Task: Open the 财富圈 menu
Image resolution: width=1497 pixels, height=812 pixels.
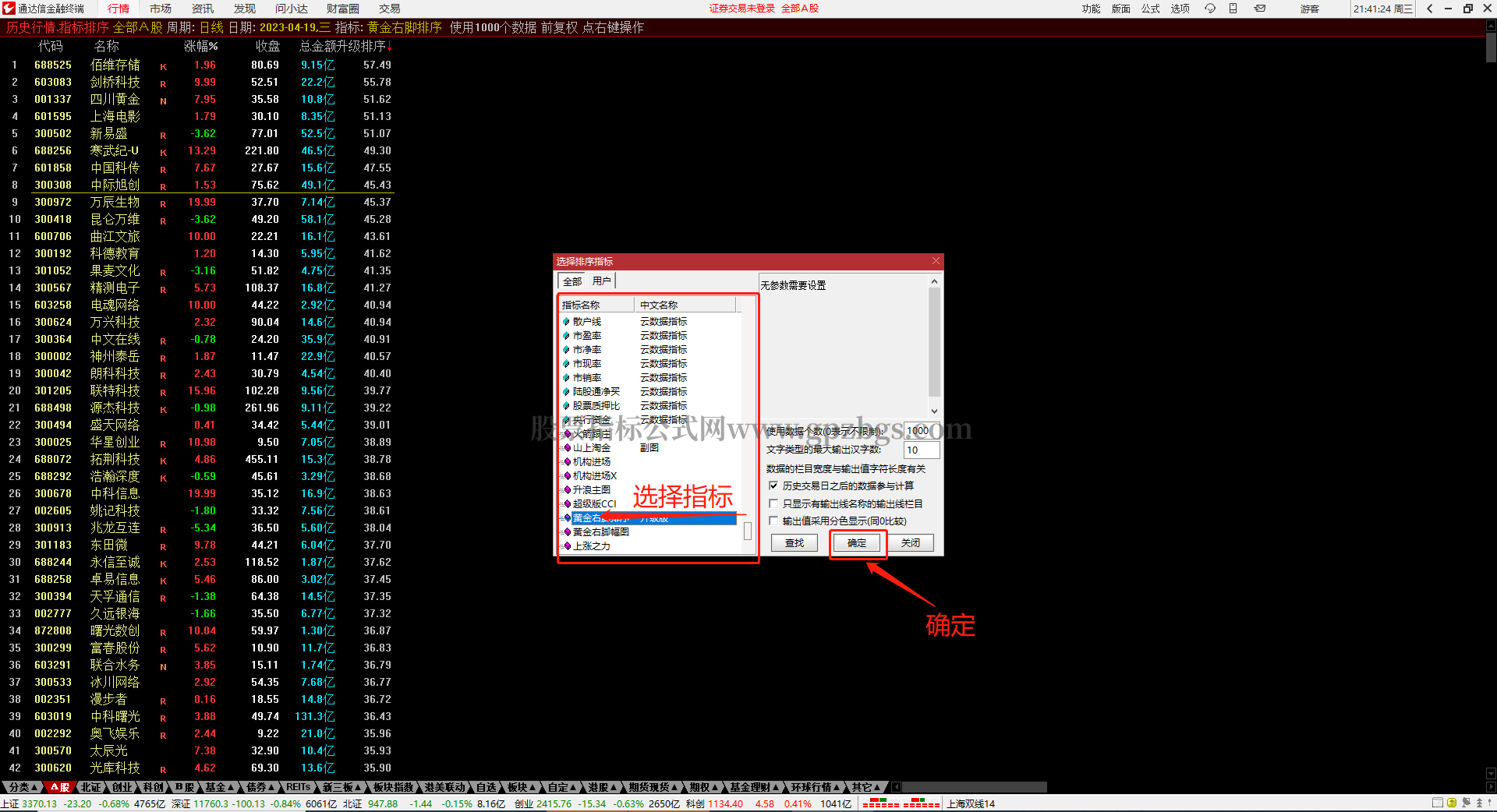Action: pos(343,9)
